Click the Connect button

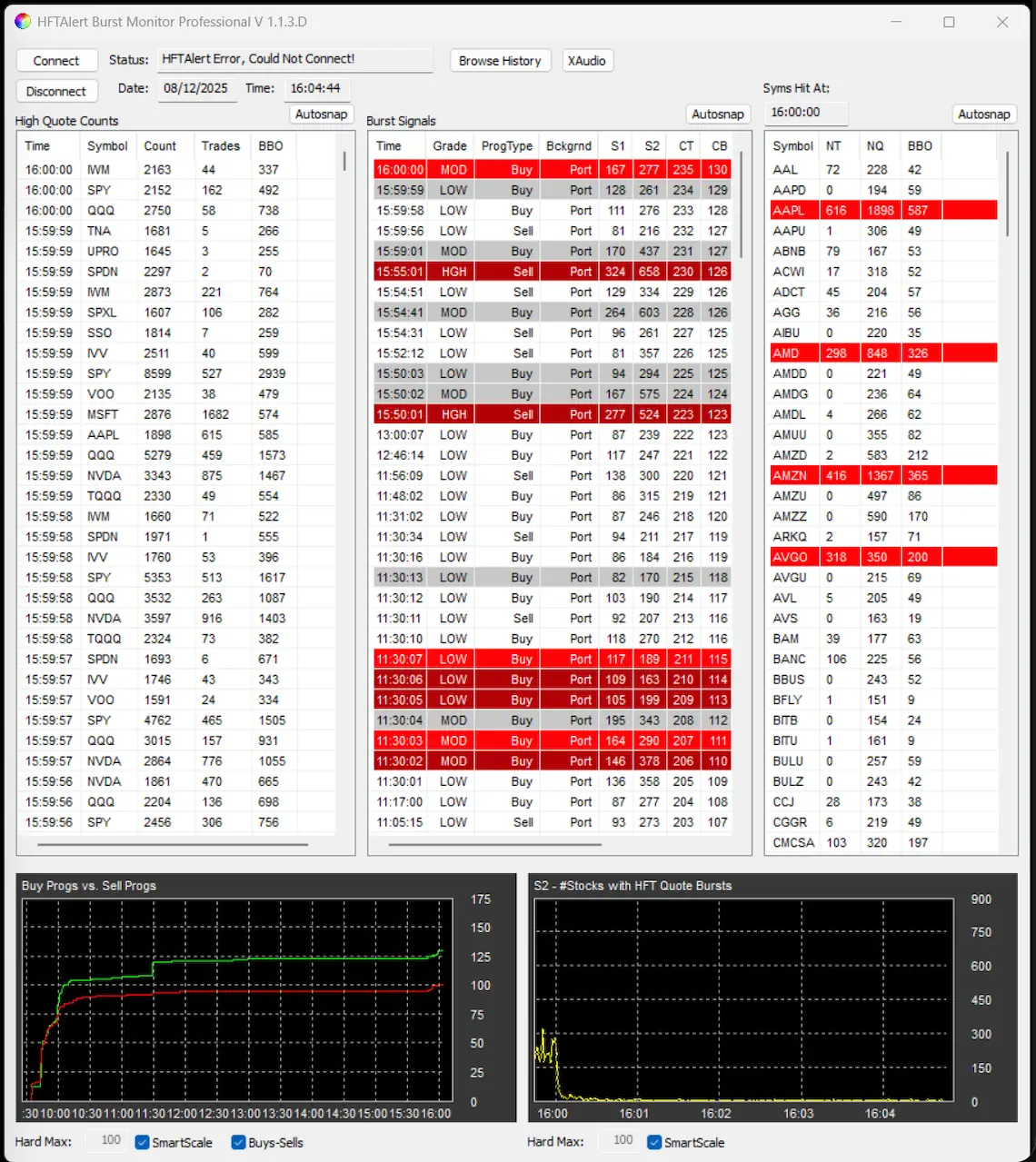point(56,61)
